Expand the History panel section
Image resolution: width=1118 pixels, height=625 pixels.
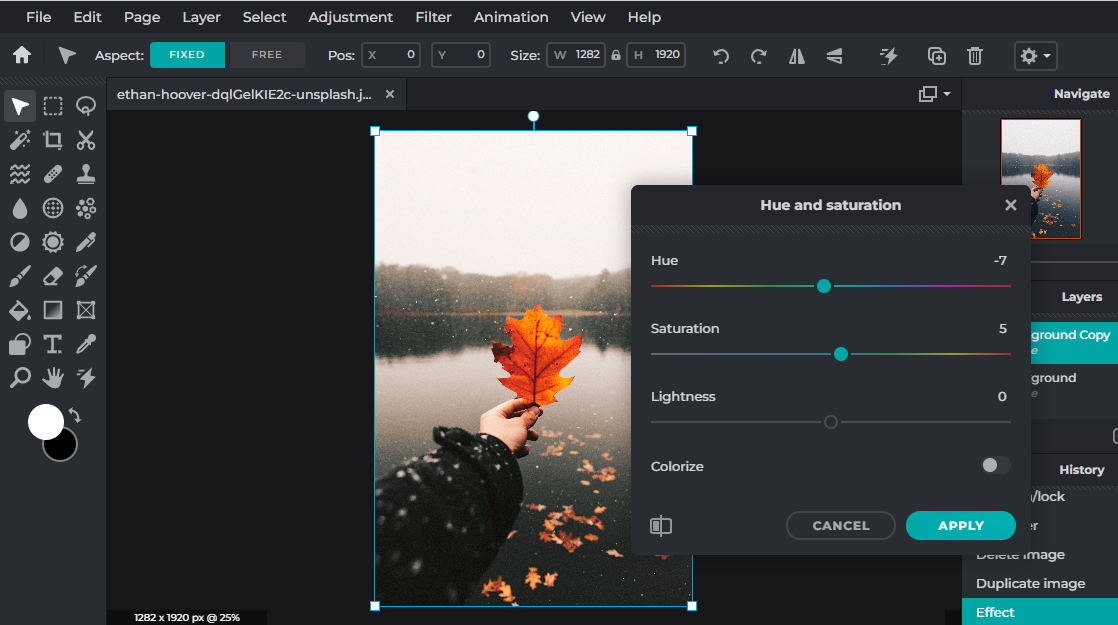(x=1082, y=470)
